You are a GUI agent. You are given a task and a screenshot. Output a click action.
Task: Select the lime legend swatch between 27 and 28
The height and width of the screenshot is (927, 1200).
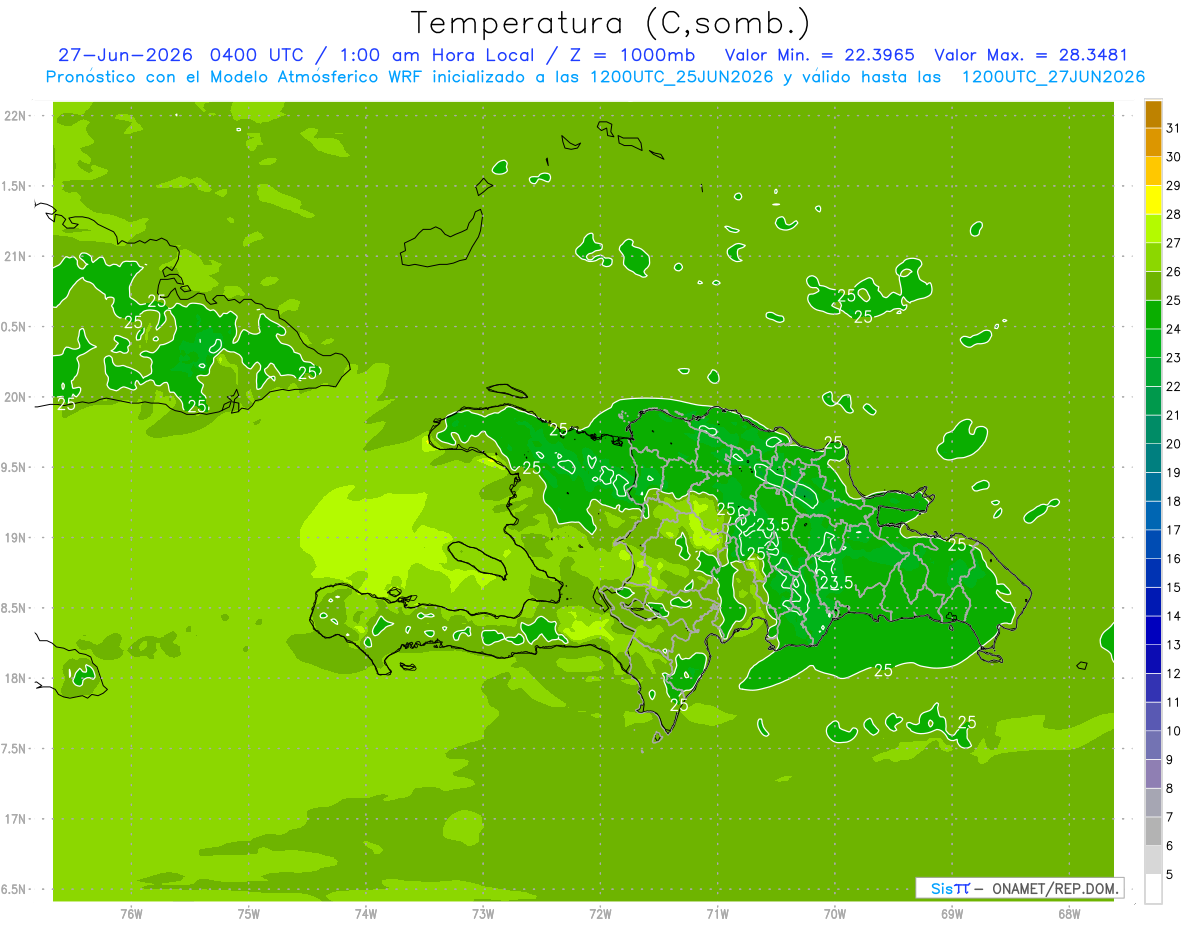[x=1153, y=229]
